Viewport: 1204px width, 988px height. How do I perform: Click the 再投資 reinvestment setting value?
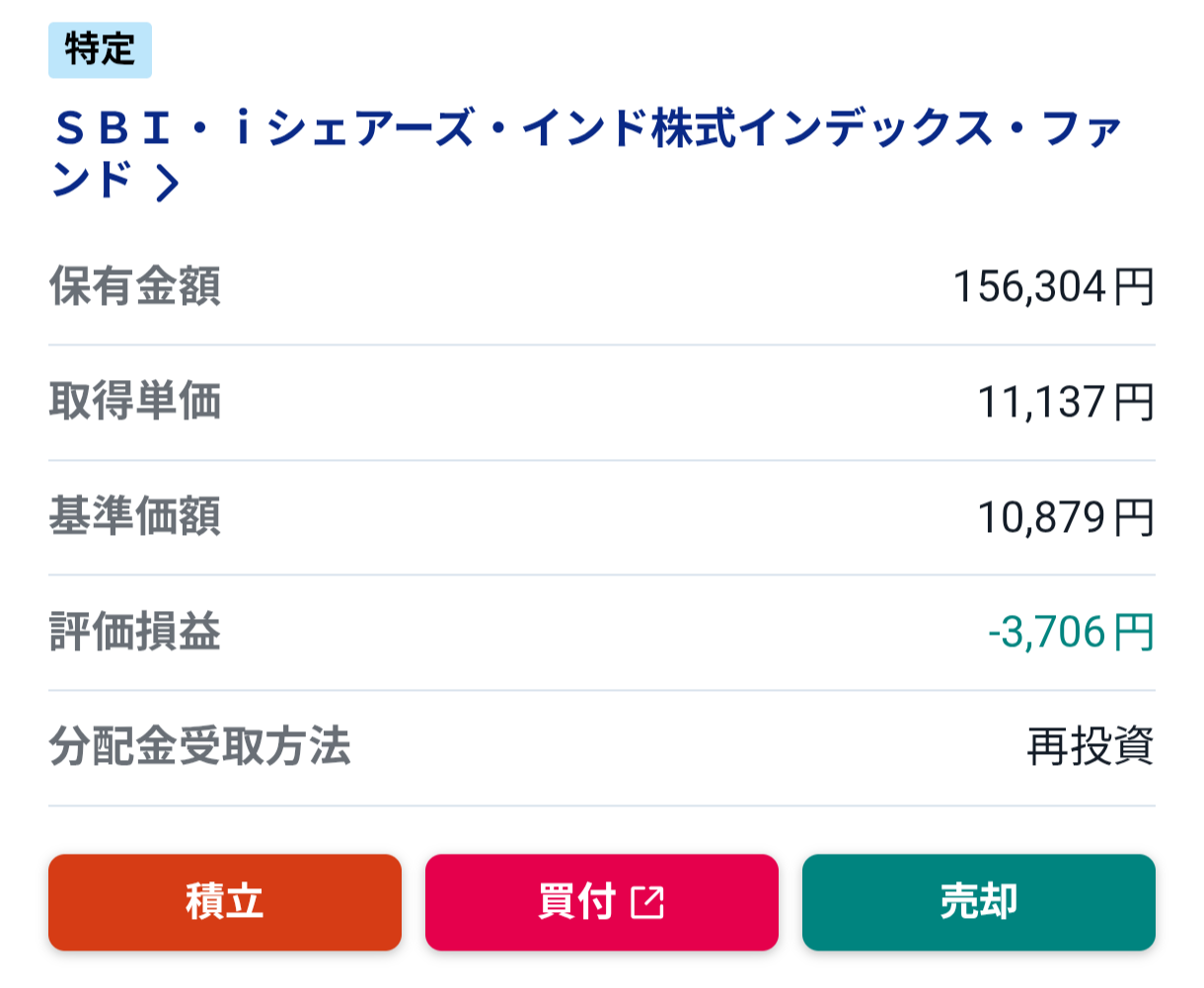click(x=1091, y=747)
